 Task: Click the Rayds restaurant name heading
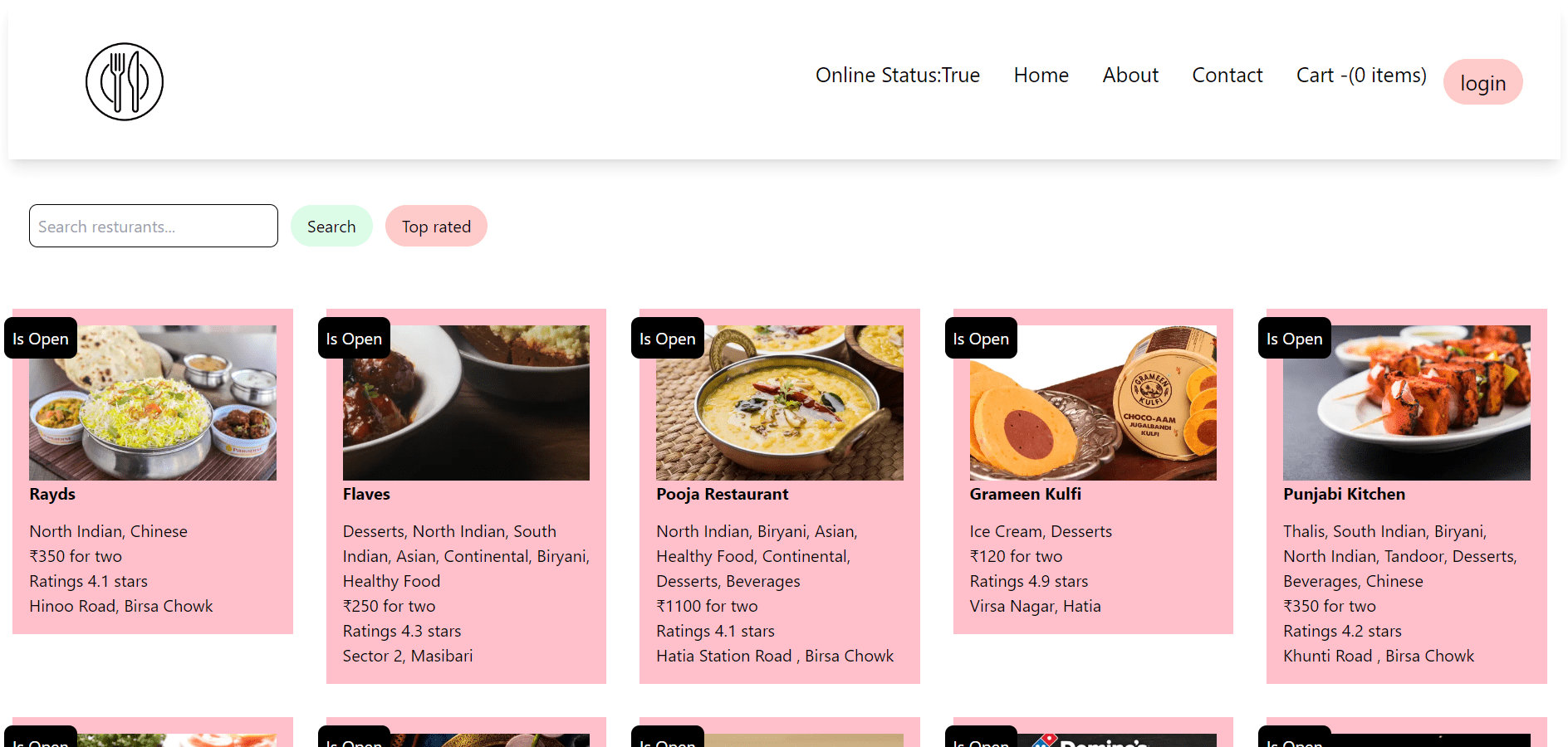click(x=52, y=494)
